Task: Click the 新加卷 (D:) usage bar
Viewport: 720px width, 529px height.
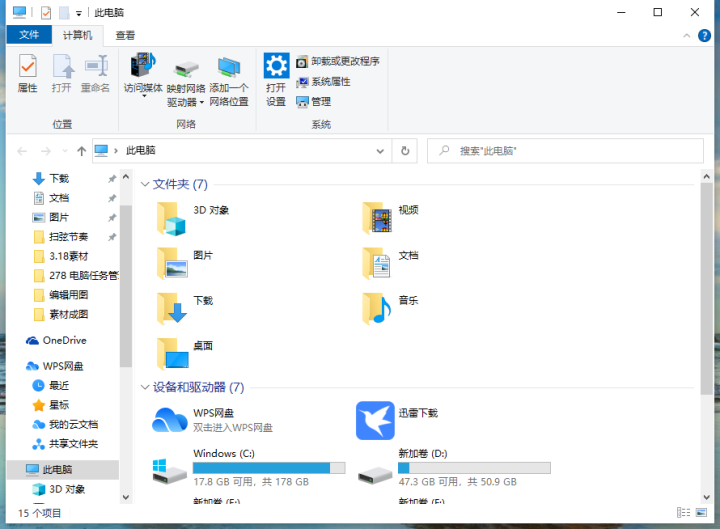Action: [474, 468]
